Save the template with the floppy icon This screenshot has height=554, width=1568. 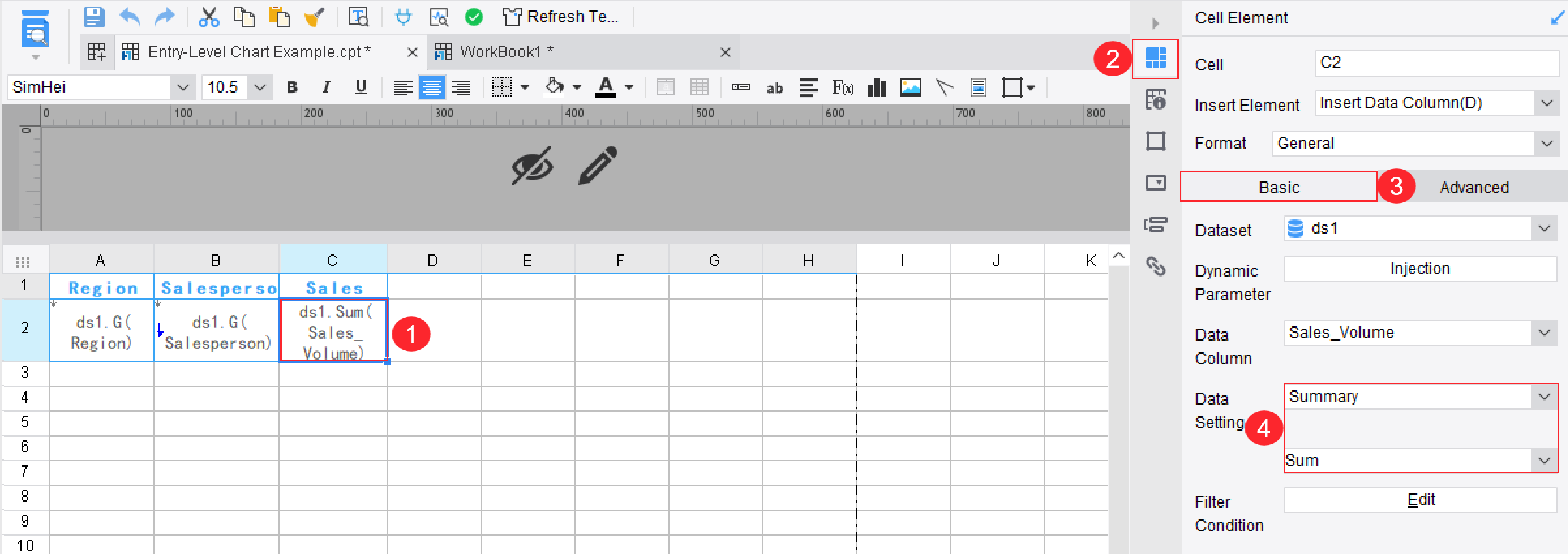tap(95, 17)
